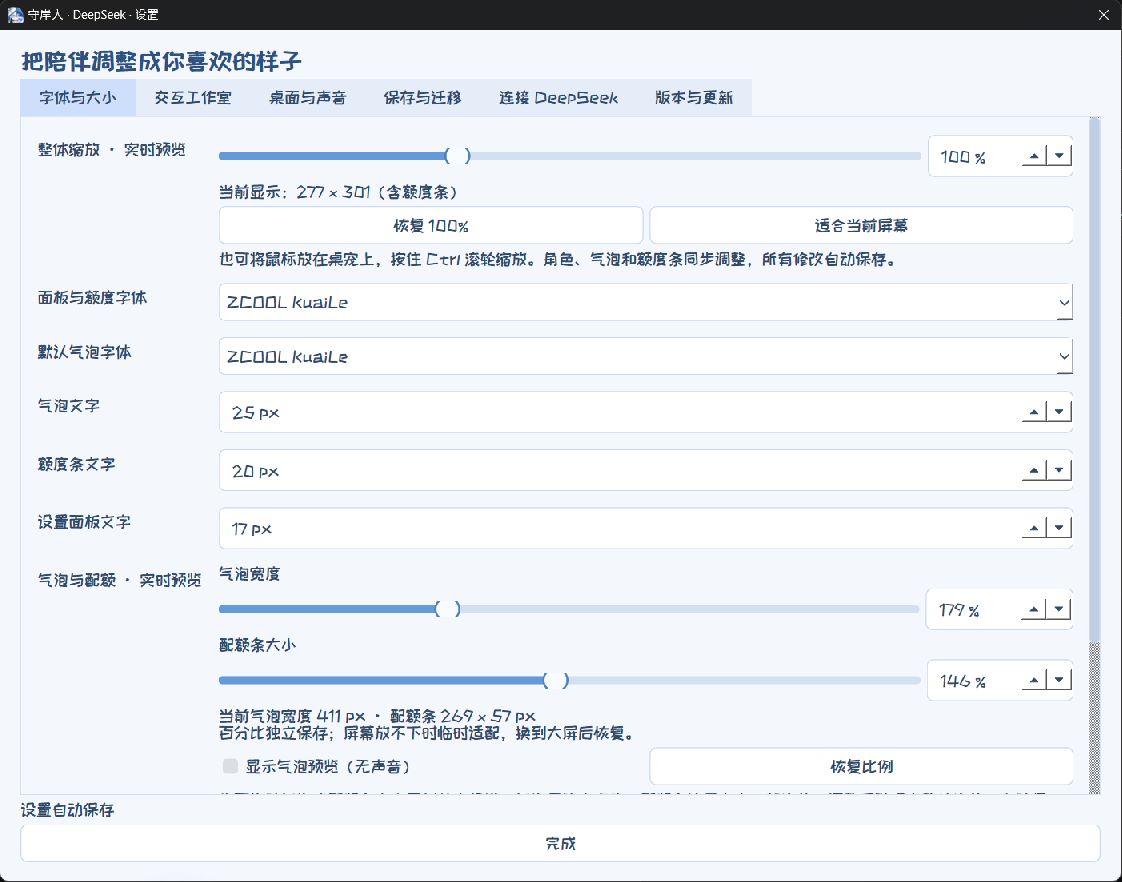Decrease 气泡宽度 percent with down arrow
The image size is (1122, 882).
pyautogui.click(x=1059, y=609)
